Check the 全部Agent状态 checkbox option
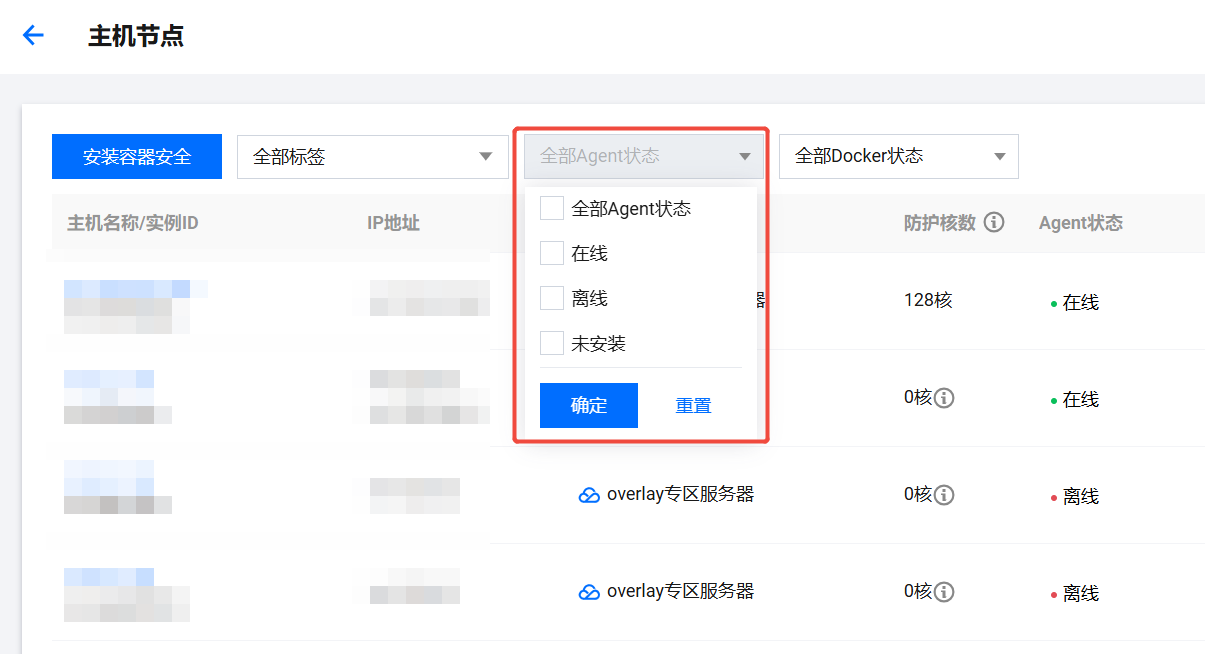Image resolution: width=1205 pixels, height=654 pixels. click(552, 208)
